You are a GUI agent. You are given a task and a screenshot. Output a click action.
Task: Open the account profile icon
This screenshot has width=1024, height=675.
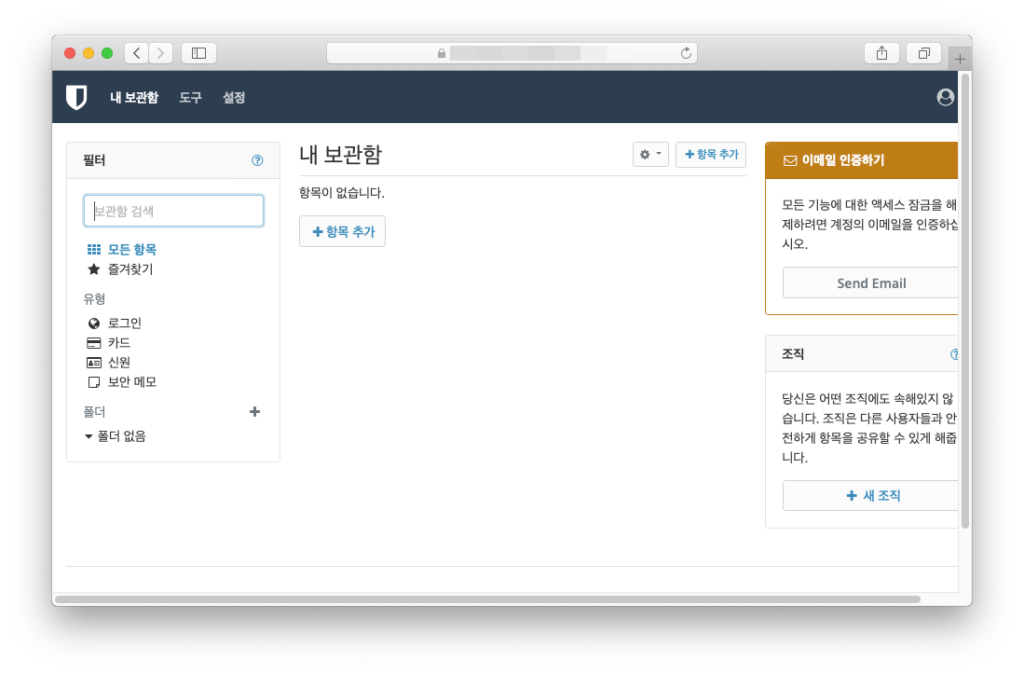[x=945, y=97]
